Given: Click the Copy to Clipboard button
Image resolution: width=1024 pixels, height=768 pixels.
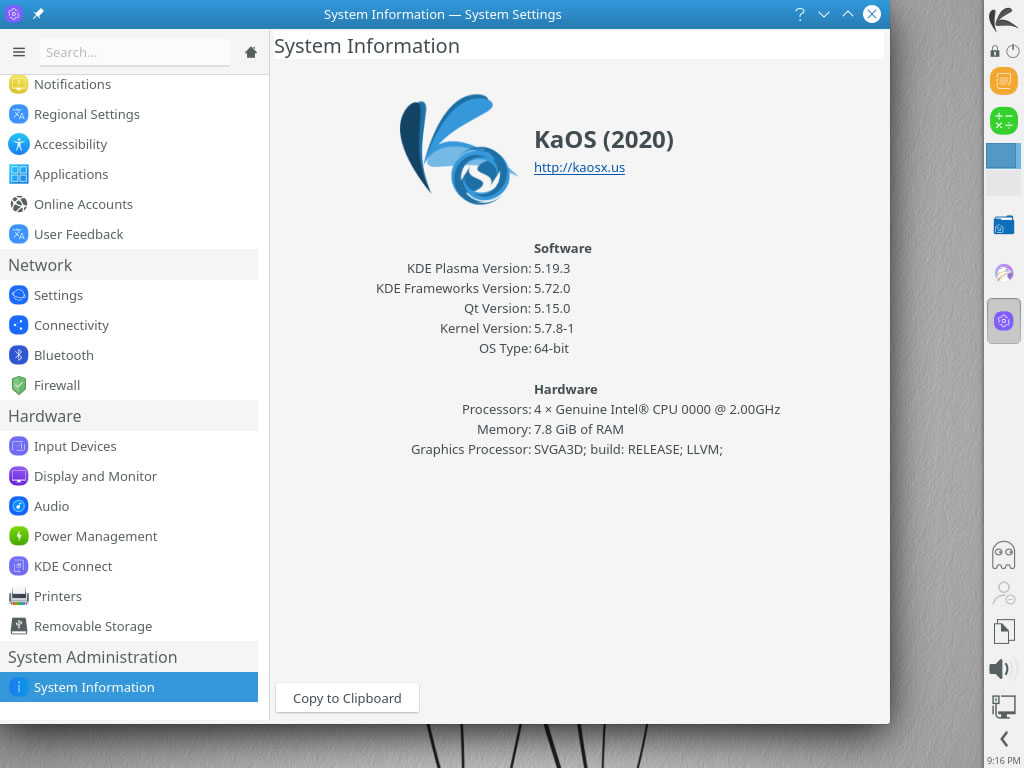Looking at the screenshot, I should point(347,698).
